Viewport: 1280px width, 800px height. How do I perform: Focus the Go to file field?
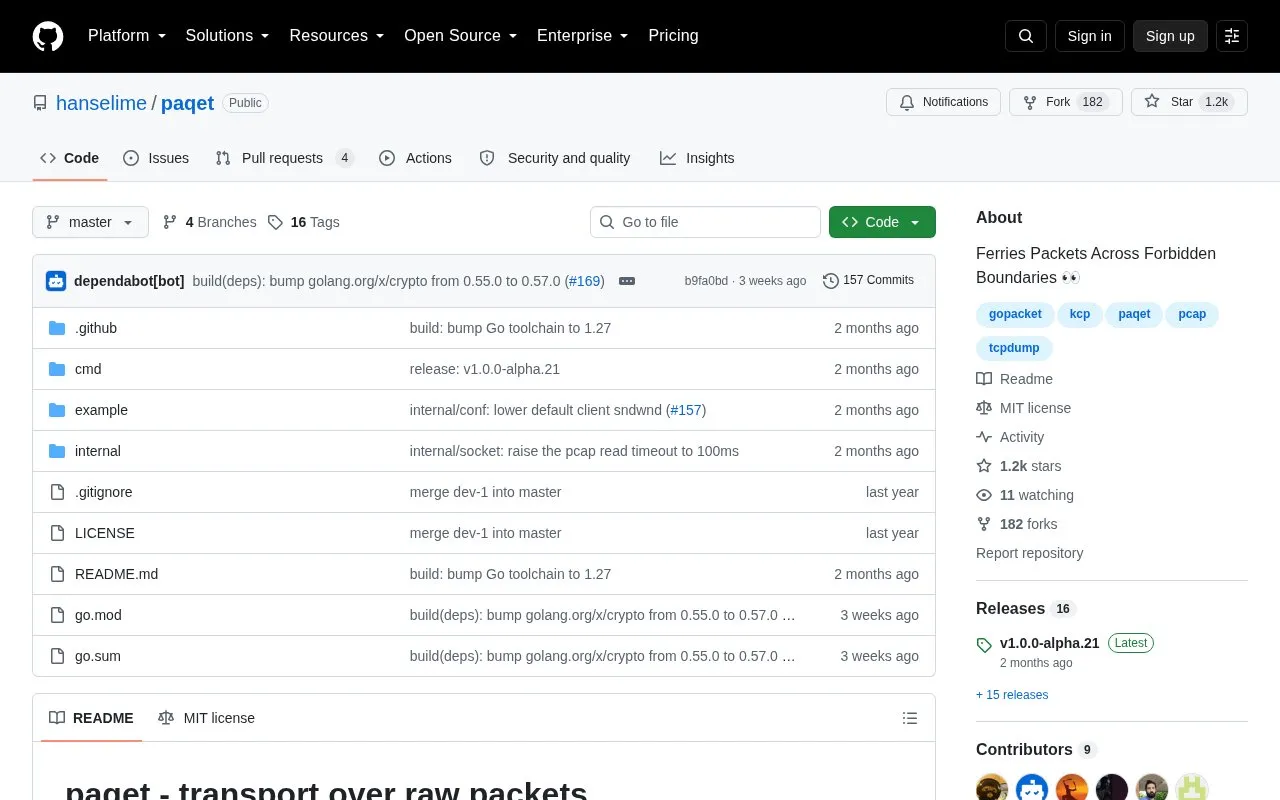tap(705, 222)
